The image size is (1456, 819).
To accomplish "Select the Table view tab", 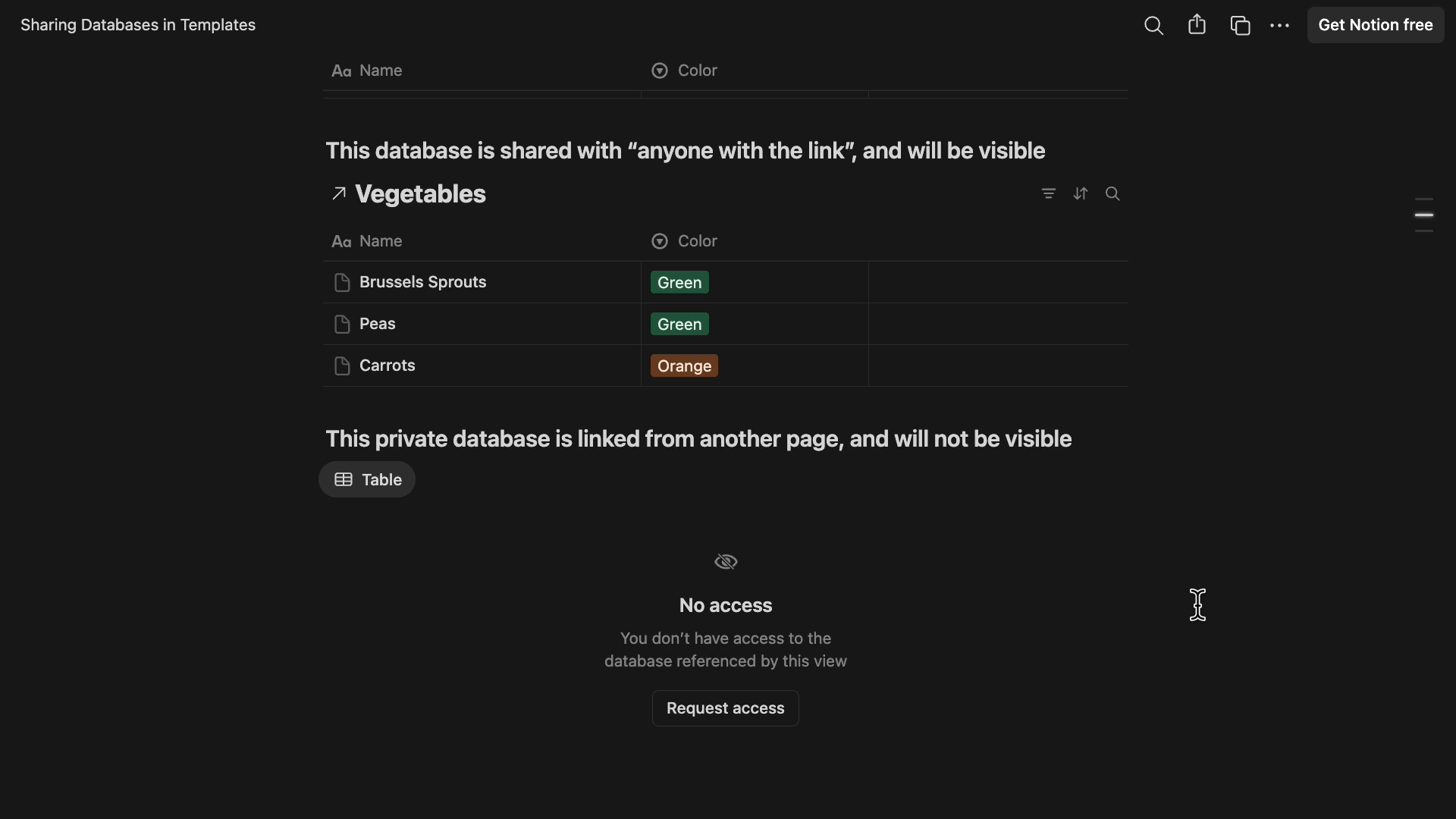I will click(x=367, y=479).
